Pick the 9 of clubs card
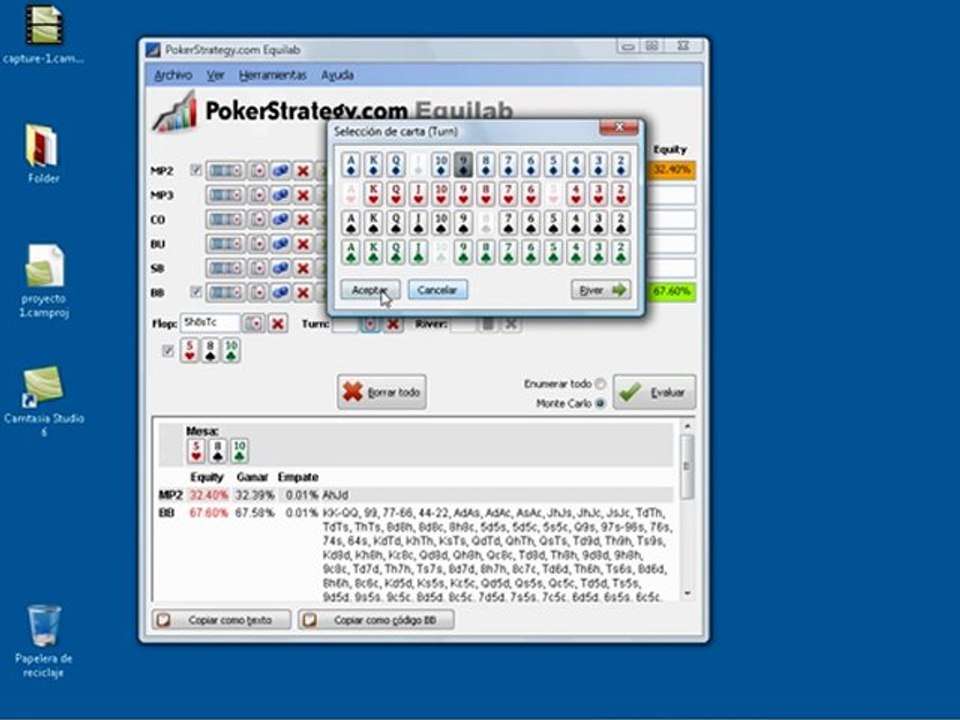This screenshot has width=960, height=720. (463, 252)
